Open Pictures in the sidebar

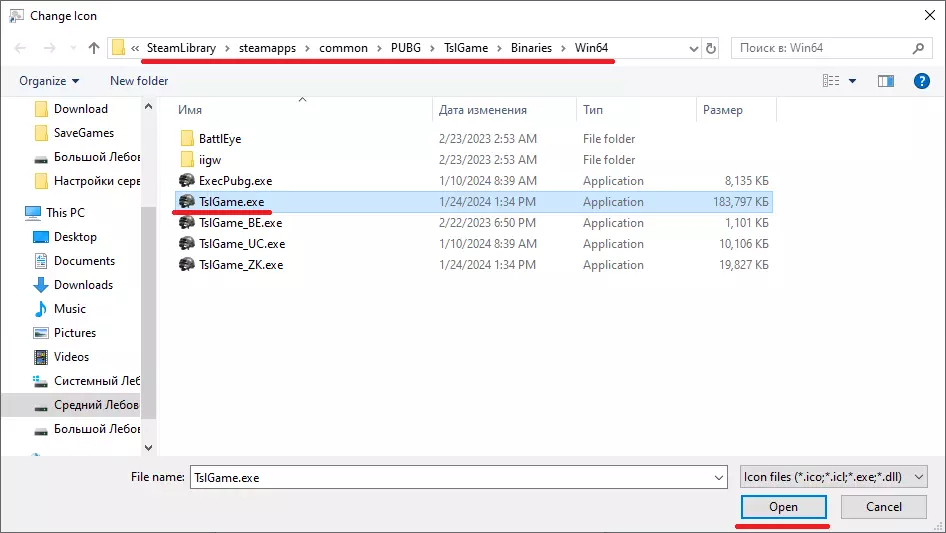(x=64, y=333)
